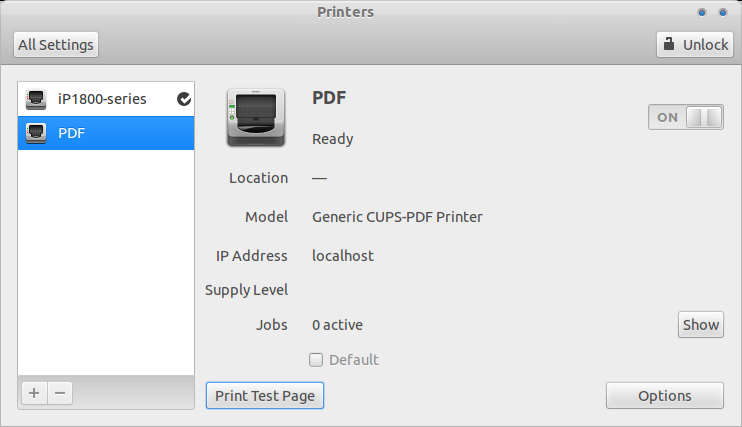
Task: Toggle the PDF printer ON switch
Action: click(686, 117)
